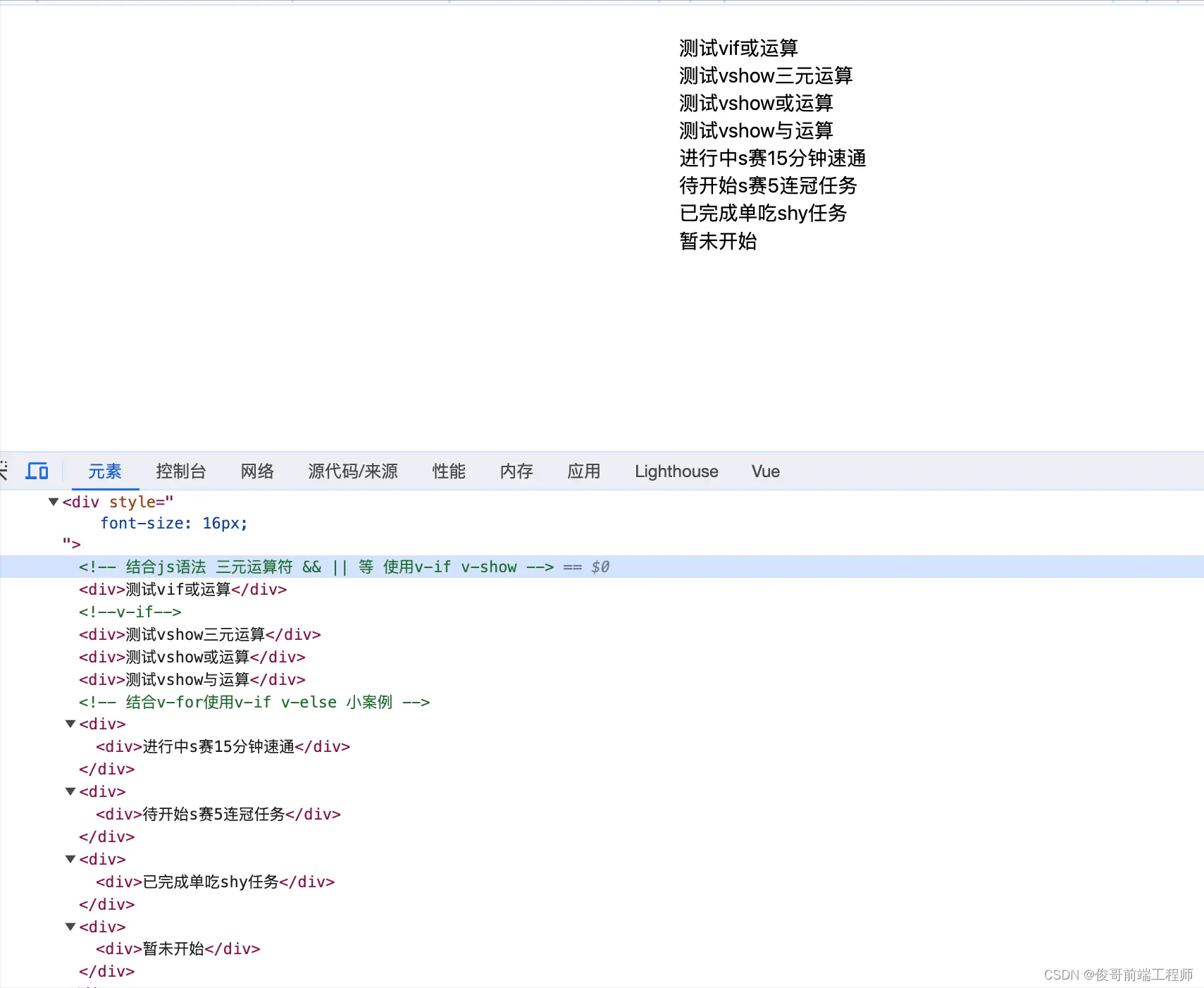The image size is (1204, 988).
Task: Open the 性能 panel
Action: pyautogui.click(x=449, y=472)
